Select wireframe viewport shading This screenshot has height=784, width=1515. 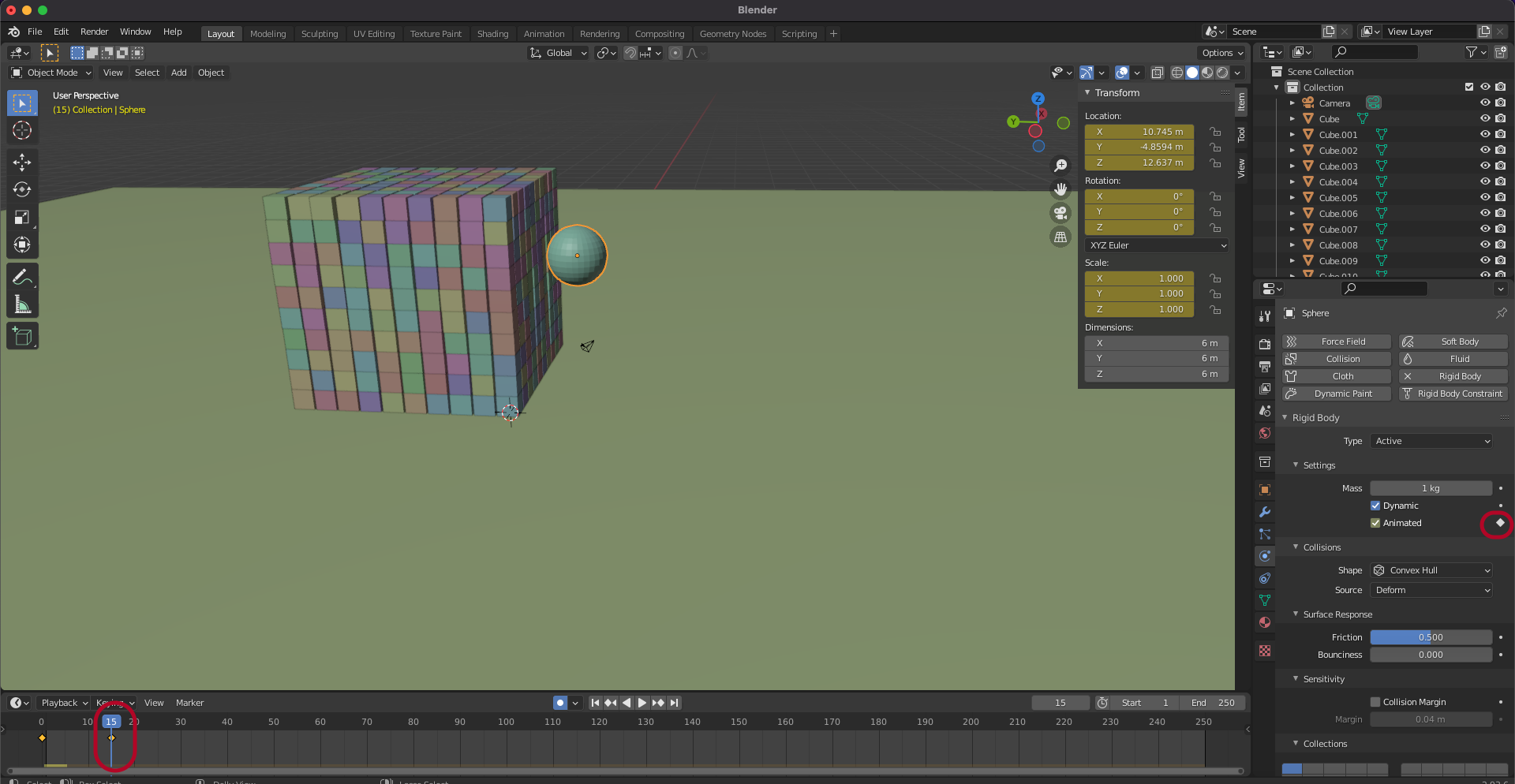pyautogui.click(x=1176, y=73)
